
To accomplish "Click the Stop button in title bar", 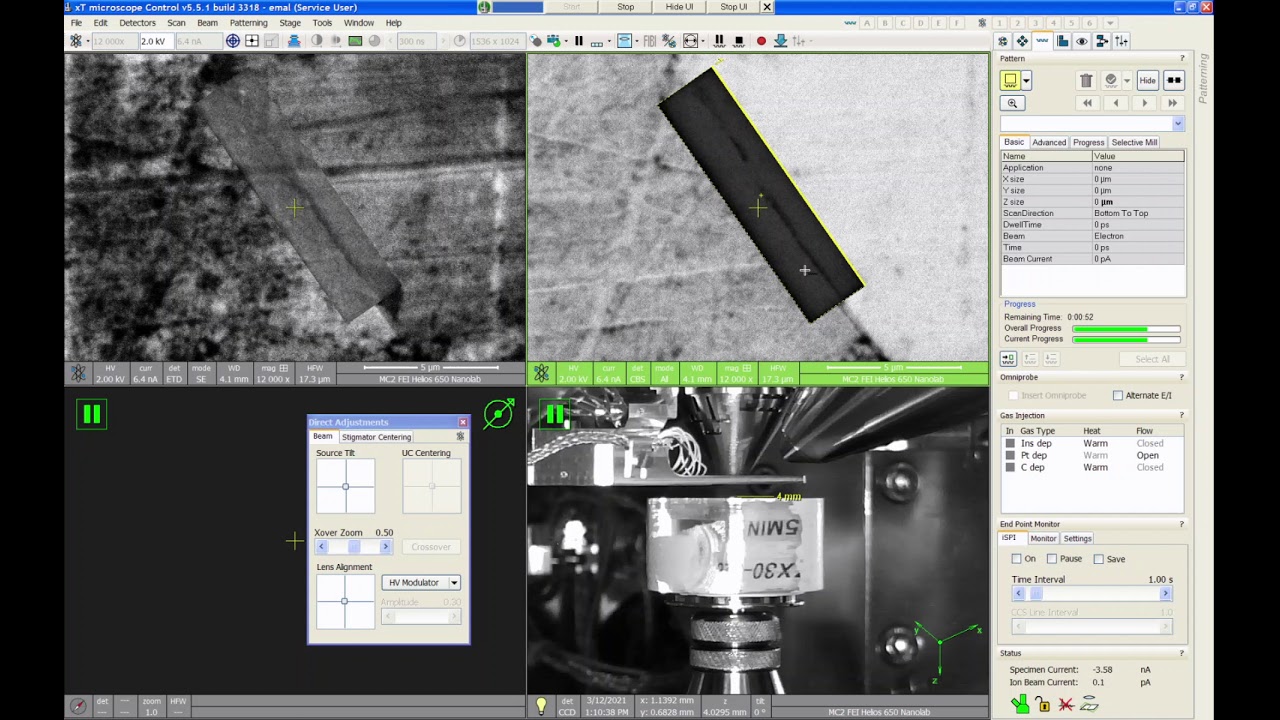I will point(625,7).
